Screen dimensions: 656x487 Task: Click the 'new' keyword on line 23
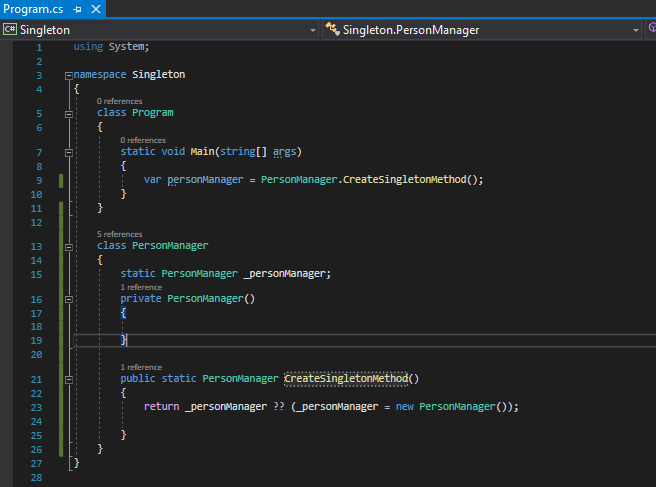coord(405,407)
